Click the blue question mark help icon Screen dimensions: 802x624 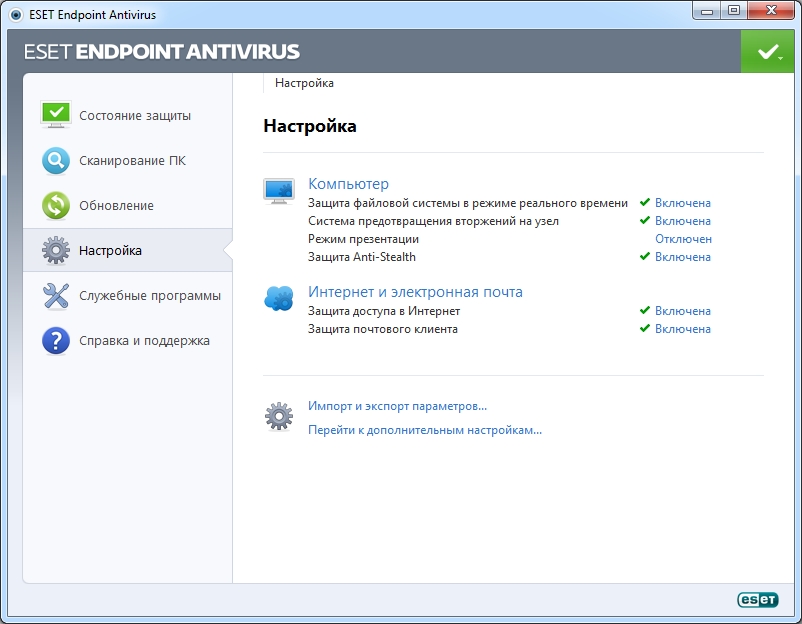[56, 341]
